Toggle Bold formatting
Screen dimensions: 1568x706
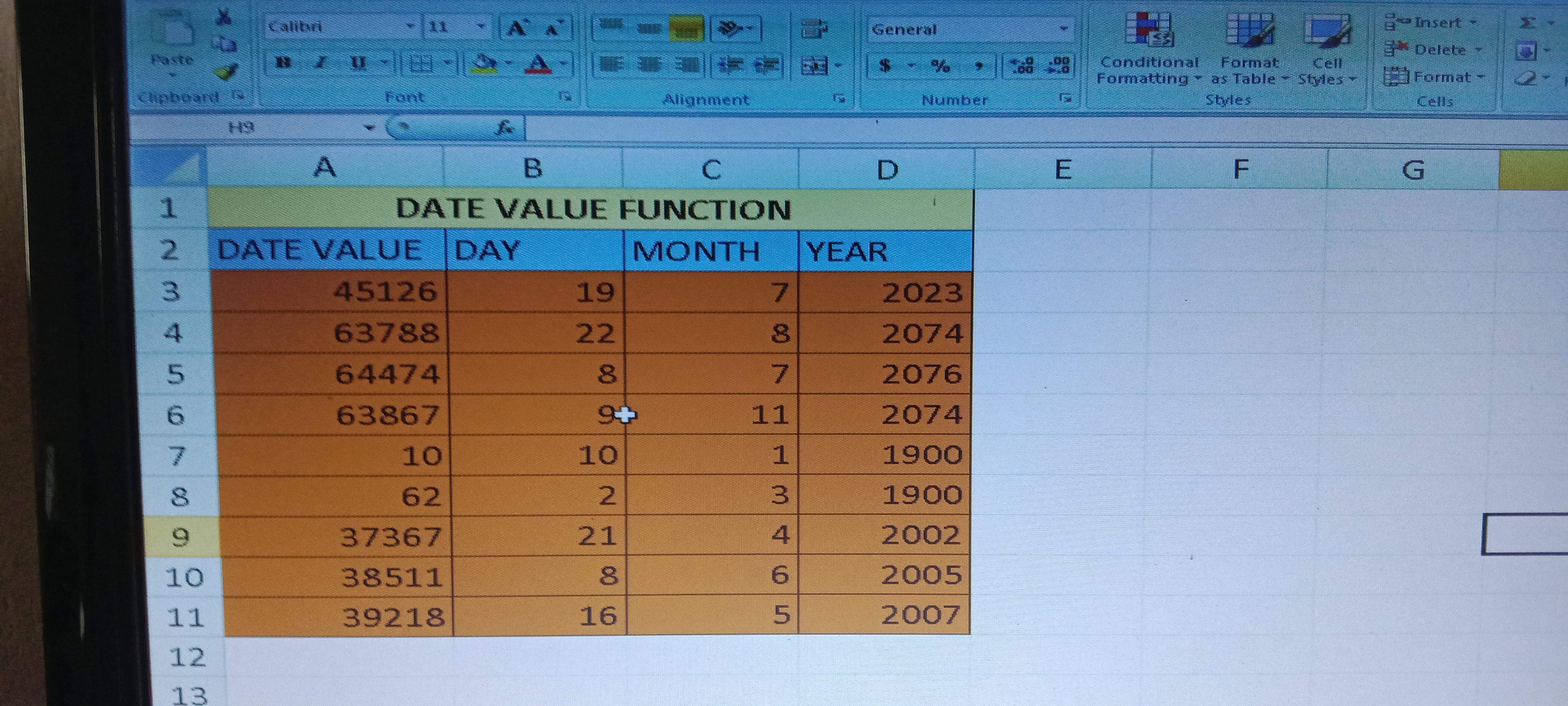pyautogui.click(x=283, y=62)
